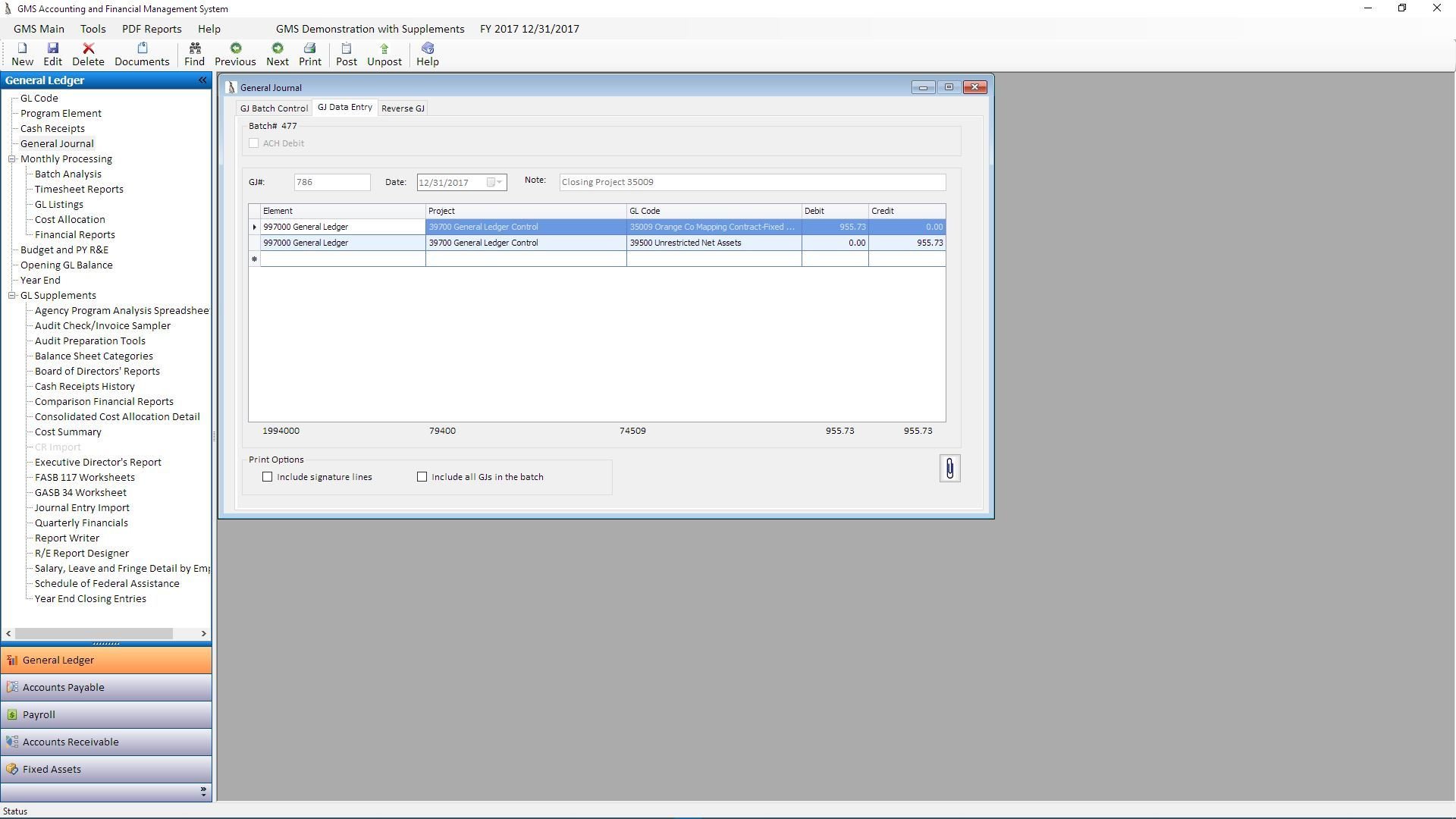Open Year End Closing Entries
The image size is (1456, 819).
(90, 599)
